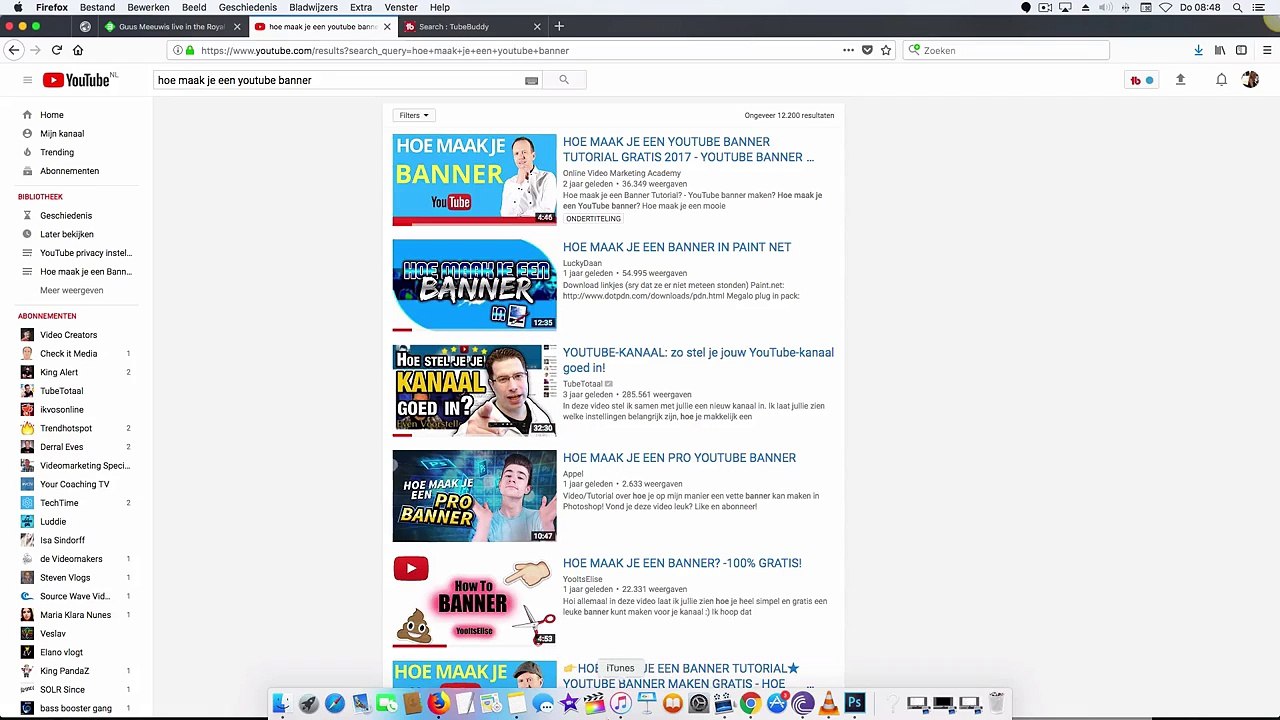Open the account avatar menu
Image resolution: width=1280 pixels, height=720 pixels.
tap(1250, 80)
